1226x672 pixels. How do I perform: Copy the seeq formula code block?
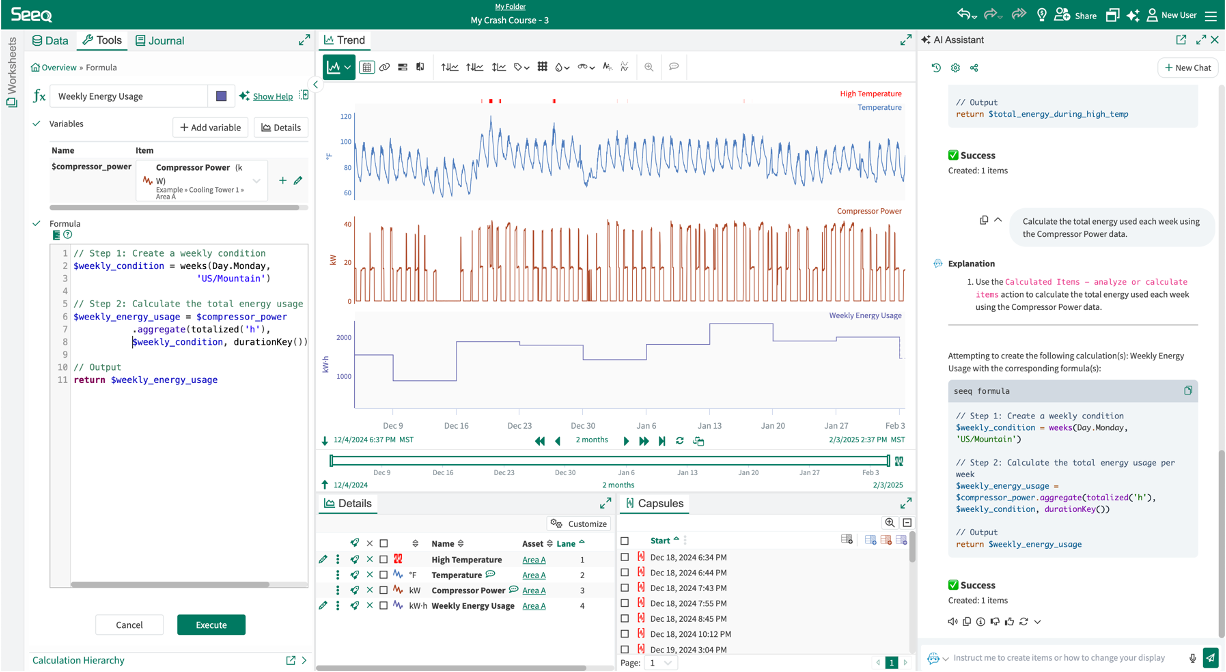coord(1187,390)
